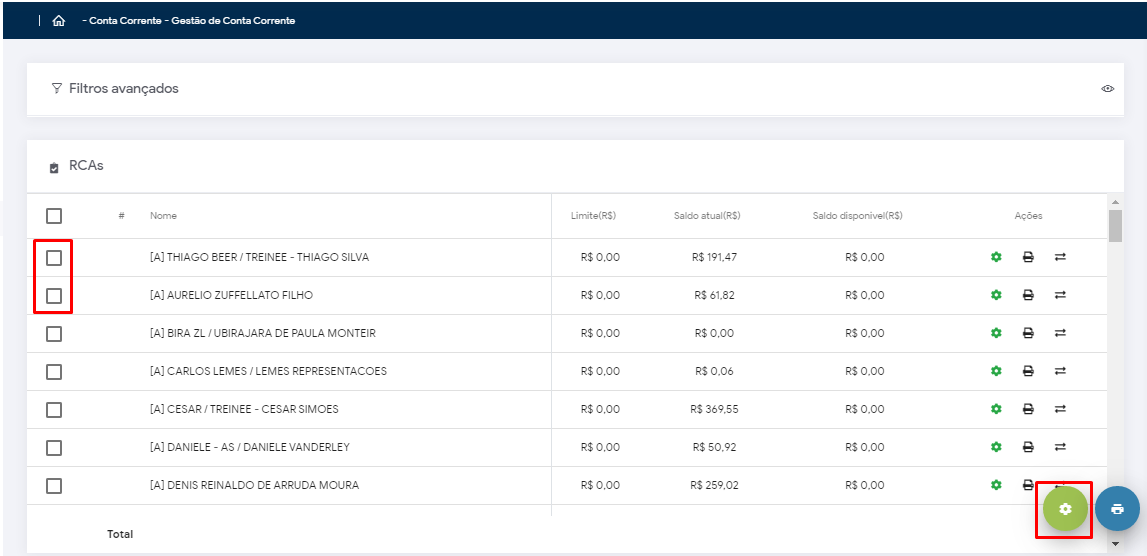Click the blue floating print button
The width and height of the screenshot is (1147, 556).
point(1117,509)
